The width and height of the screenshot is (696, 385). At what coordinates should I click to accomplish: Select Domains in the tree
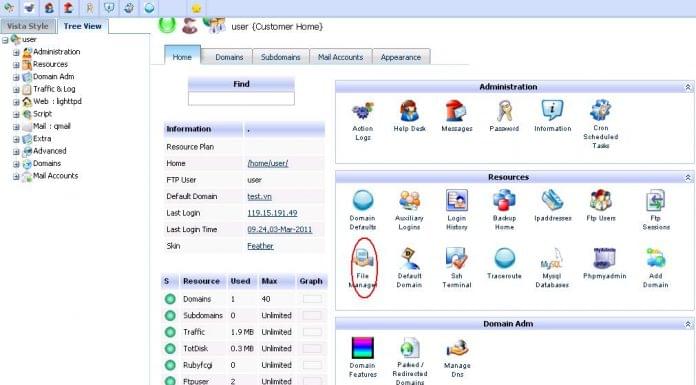pyautogui.click(x=47, y=163)
